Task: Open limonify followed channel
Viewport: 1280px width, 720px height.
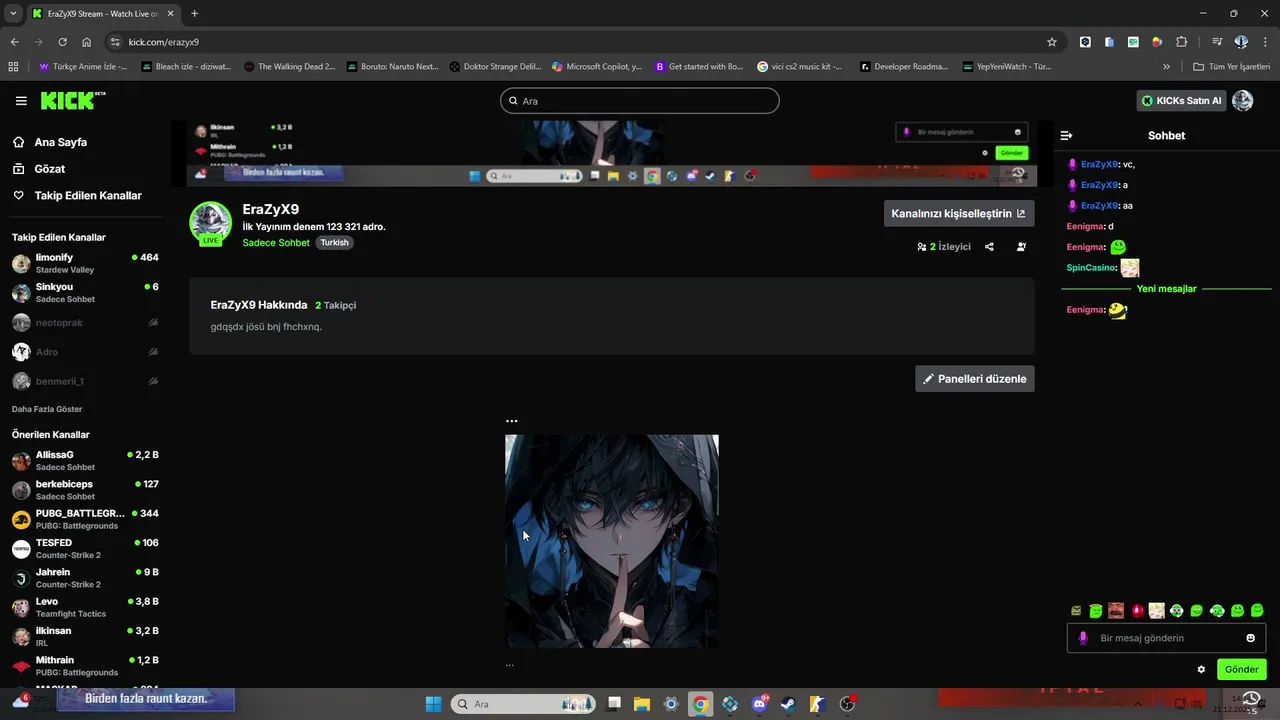Action: click(x=85, y=263)
